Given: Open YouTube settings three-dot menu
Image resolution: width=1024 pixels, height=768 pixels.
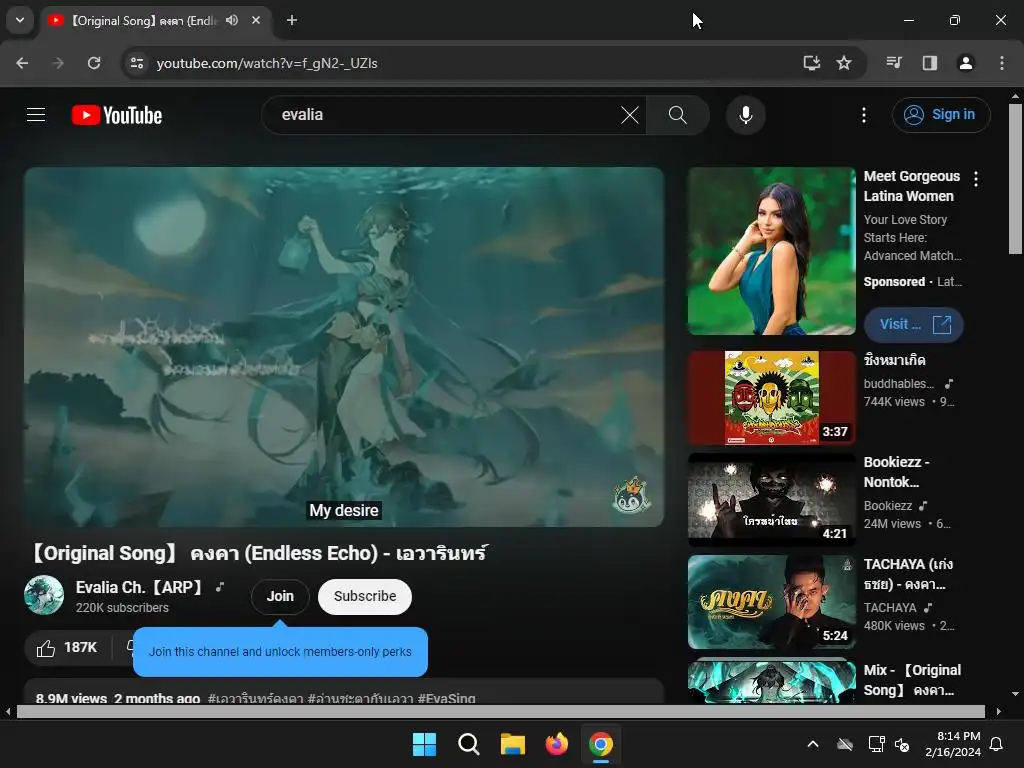Looking at the screenshot, I should tap(863, 115).
